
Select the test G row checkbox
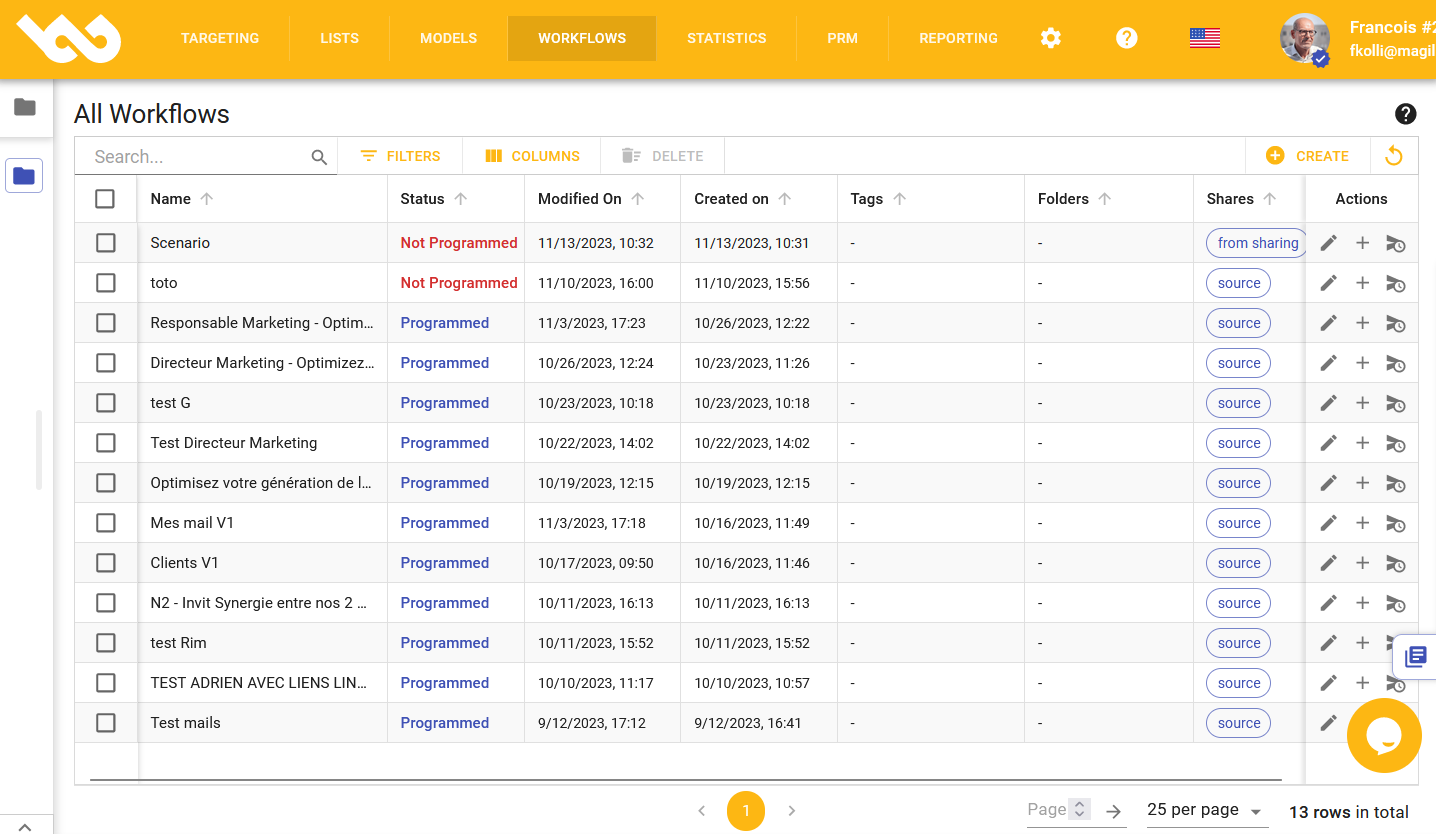105,403
